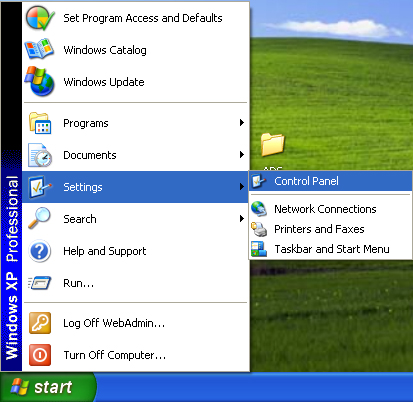
Task: Click the Log Off key icon
Action: pos(40,323)
